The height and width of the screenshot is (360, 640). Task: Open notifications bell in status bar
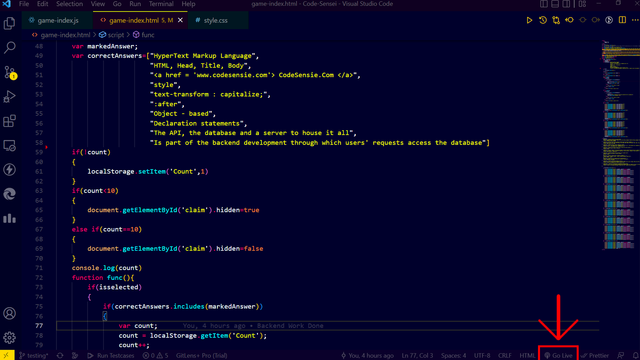(636, 356)
